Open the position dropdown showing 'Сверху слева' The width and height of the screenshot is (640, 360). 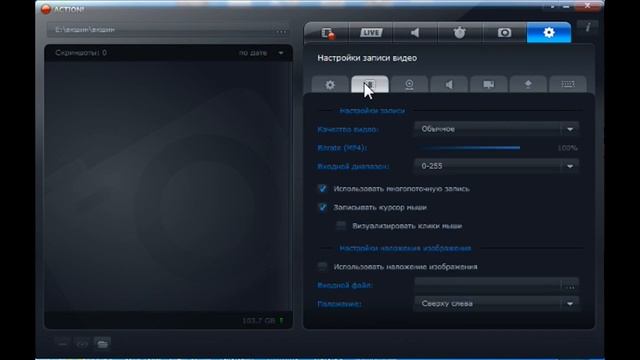pyautogui.click(x=496, y=304)
